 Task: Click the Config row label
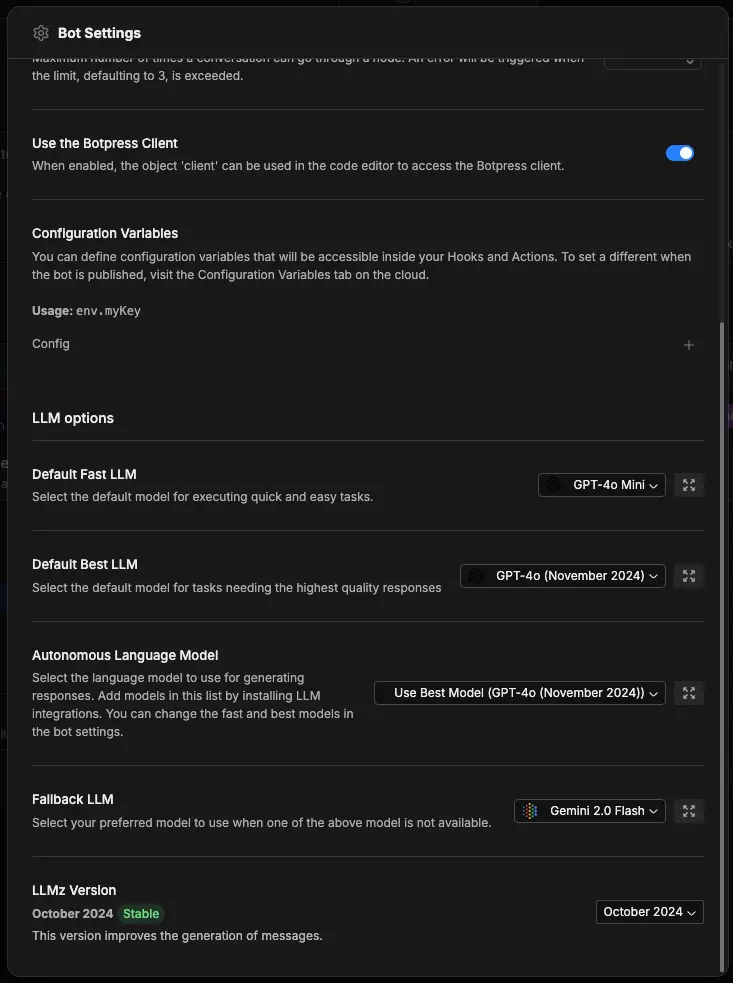click(51, 344)
